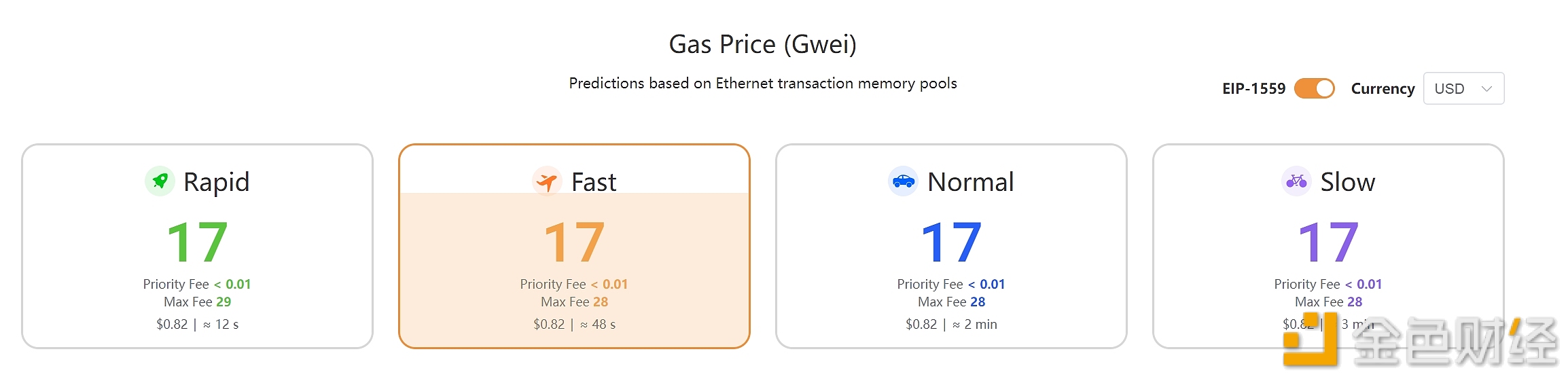Click the purple 17 Slow gas value

coord(1328,242)
